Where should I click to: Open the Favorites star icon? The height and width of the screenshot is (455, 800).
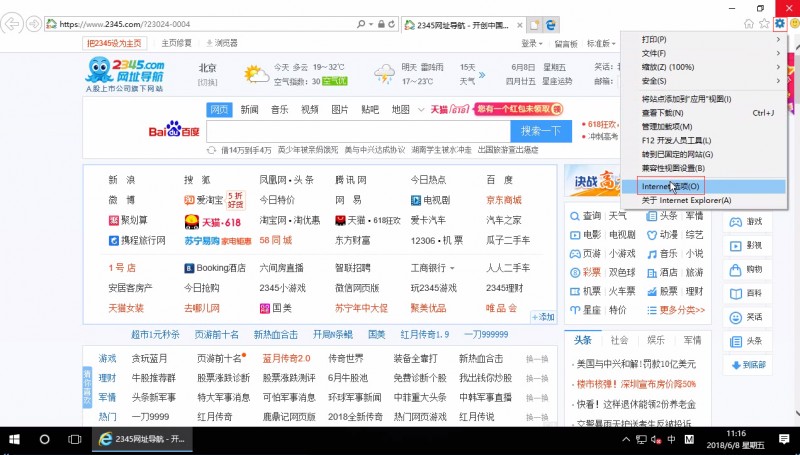pos(764,23)
